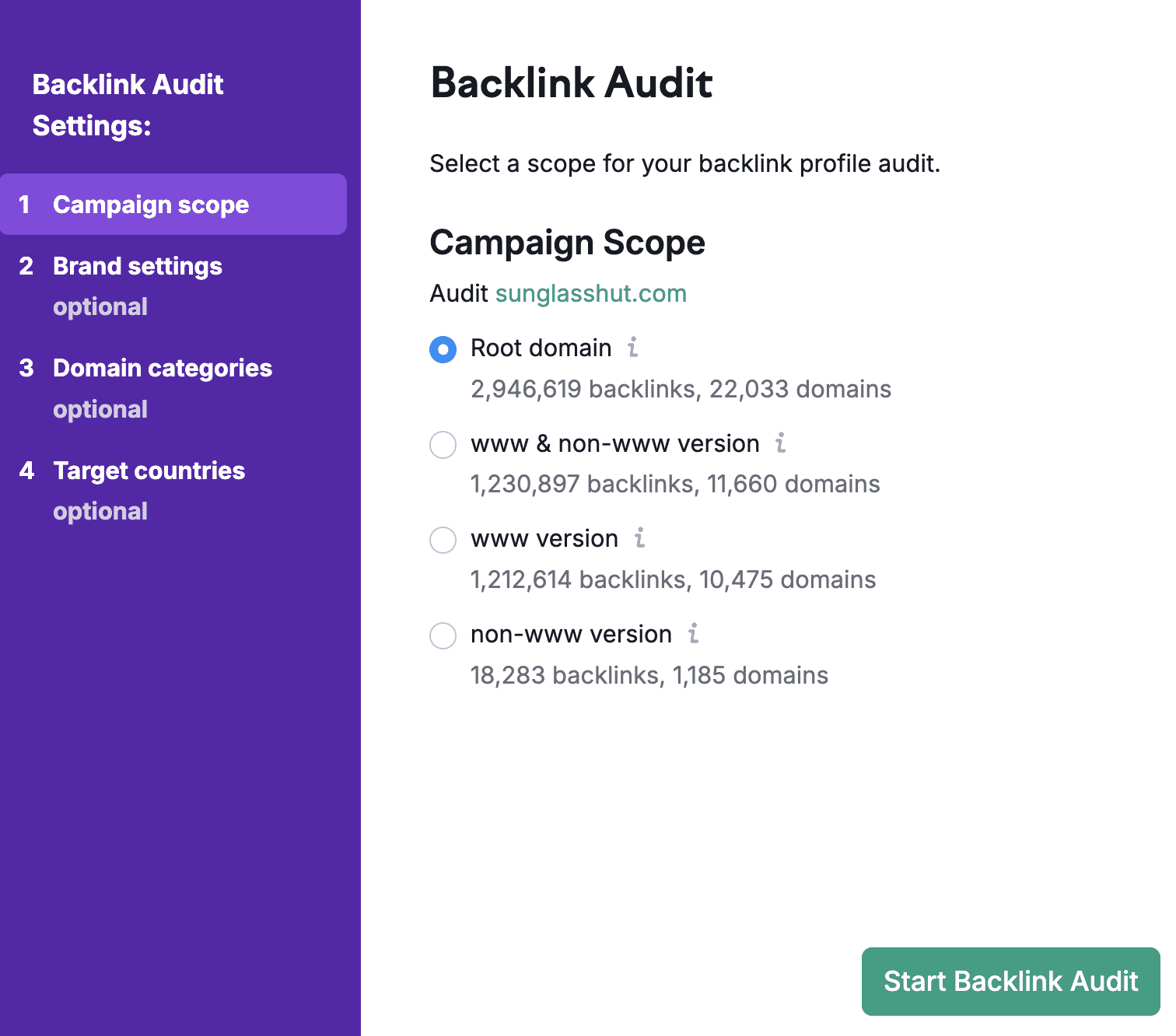1176x1036 pixels.
Task: Click the step 4 number in the sidebar
Action: [26, 471]
